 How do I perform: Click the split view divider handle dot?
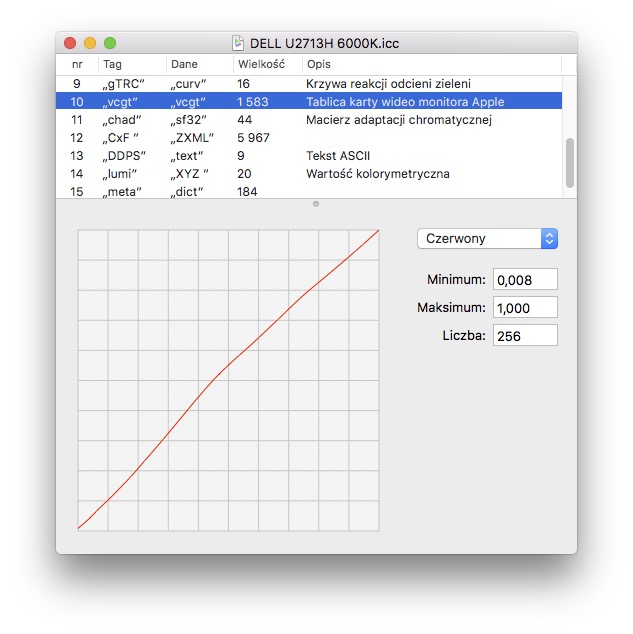(x=316, y=204)
